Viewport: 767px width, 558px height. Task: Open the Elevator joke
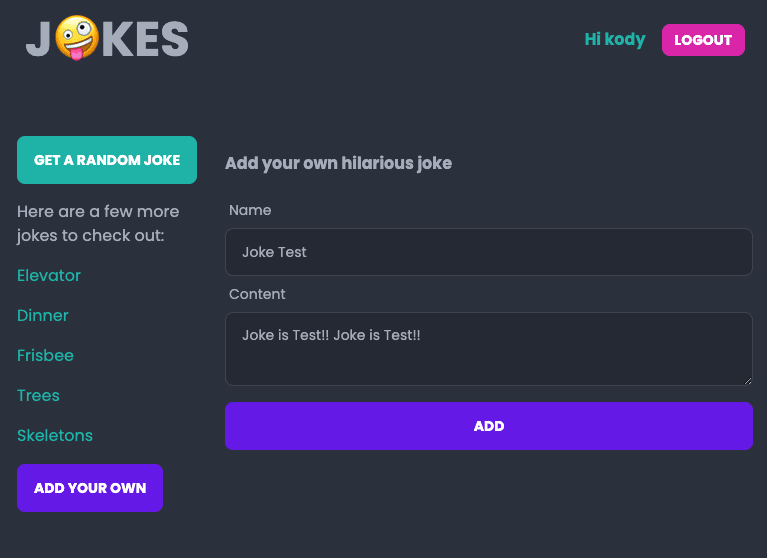tap(49, 275)
